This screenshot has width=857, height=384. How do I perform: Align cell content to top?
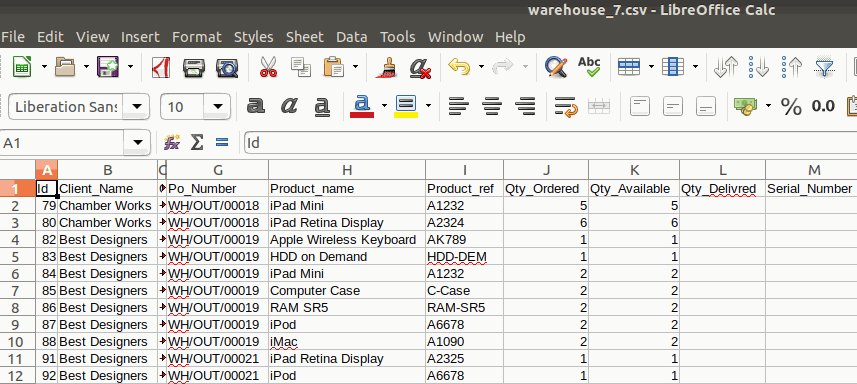coord(640,106)
